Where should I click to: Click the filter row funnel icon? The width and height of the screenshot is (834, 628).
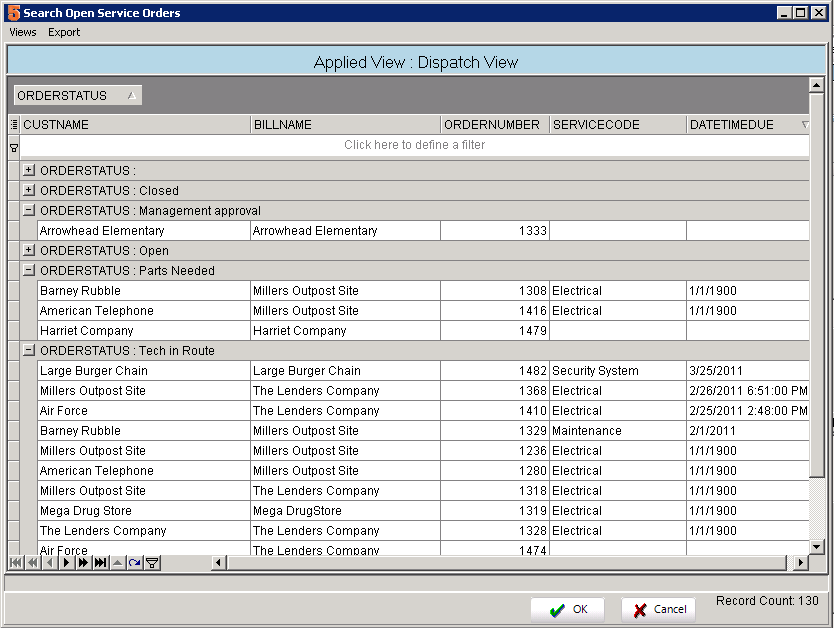click(14, 148)
